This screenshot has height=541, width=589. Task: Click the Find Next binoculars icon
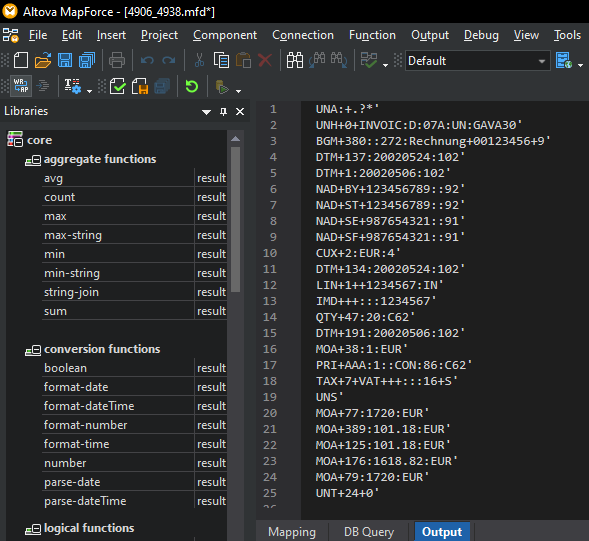click(x=339, y=60)
